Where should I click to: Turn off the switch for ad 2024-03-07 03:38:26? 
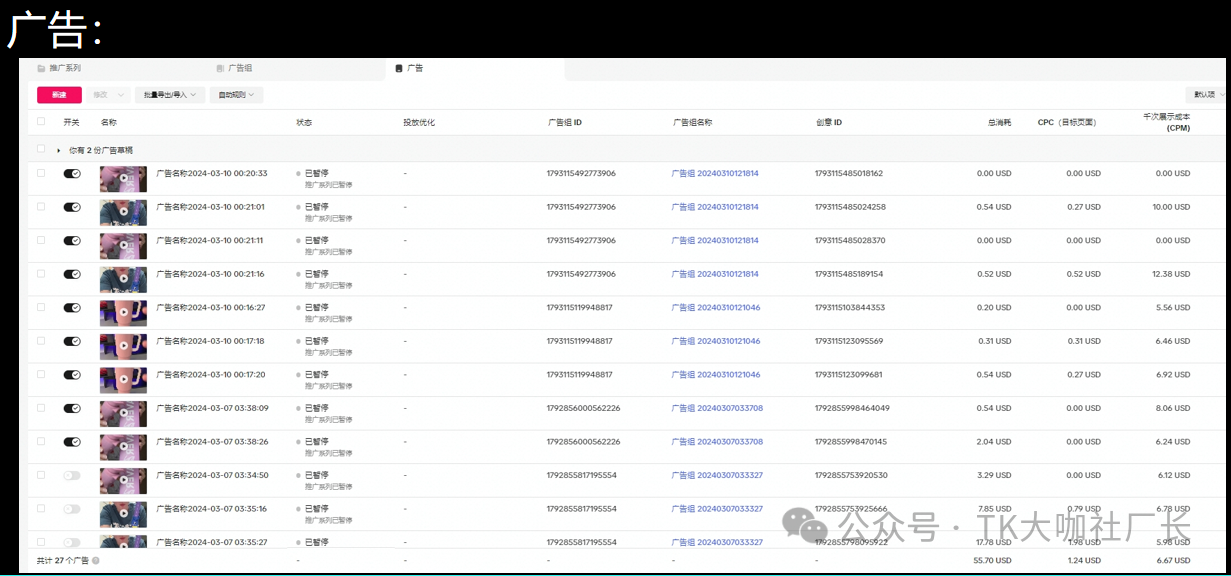pyautogui.click(x=72, y=441)
